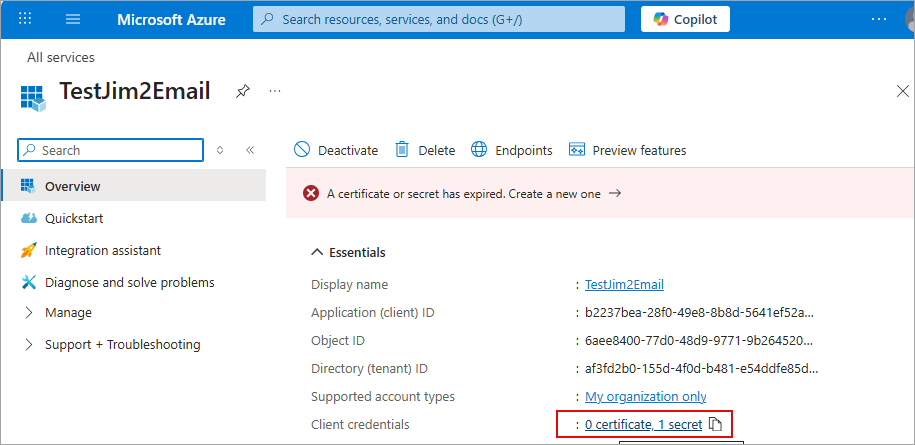This screenshot has width=915, height=445.
Task: Open the hamburger portal menu
Action: point(73,19)
